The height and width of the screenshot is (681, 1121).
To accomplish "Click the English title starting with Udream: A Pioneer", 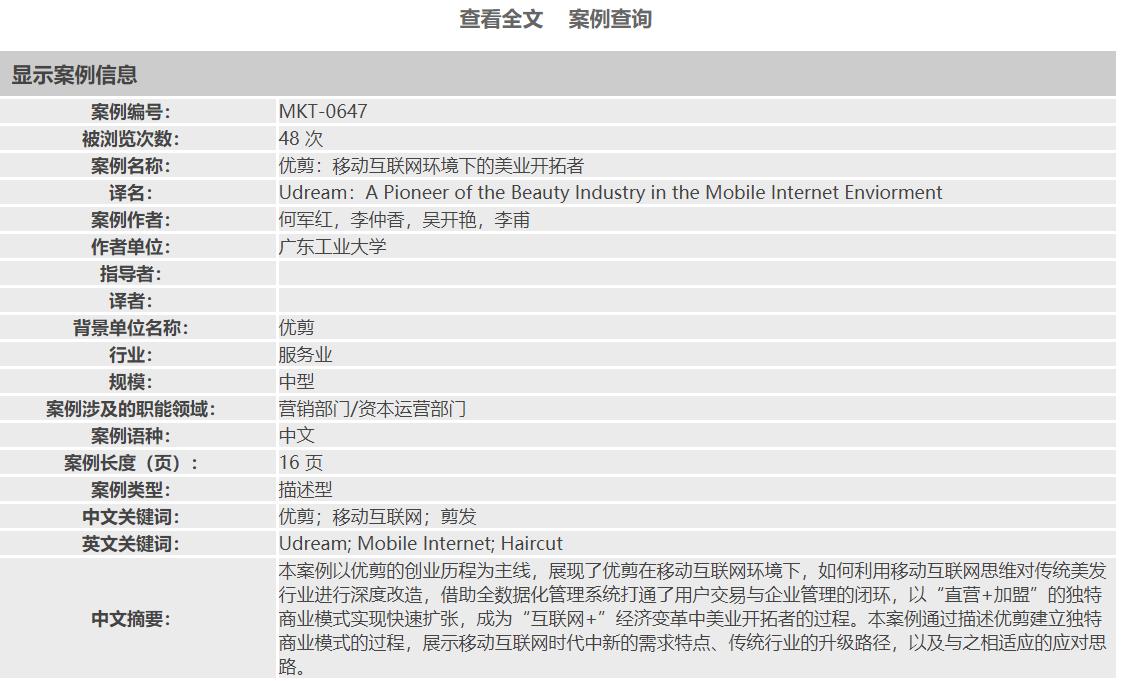I will coord(611,193).
